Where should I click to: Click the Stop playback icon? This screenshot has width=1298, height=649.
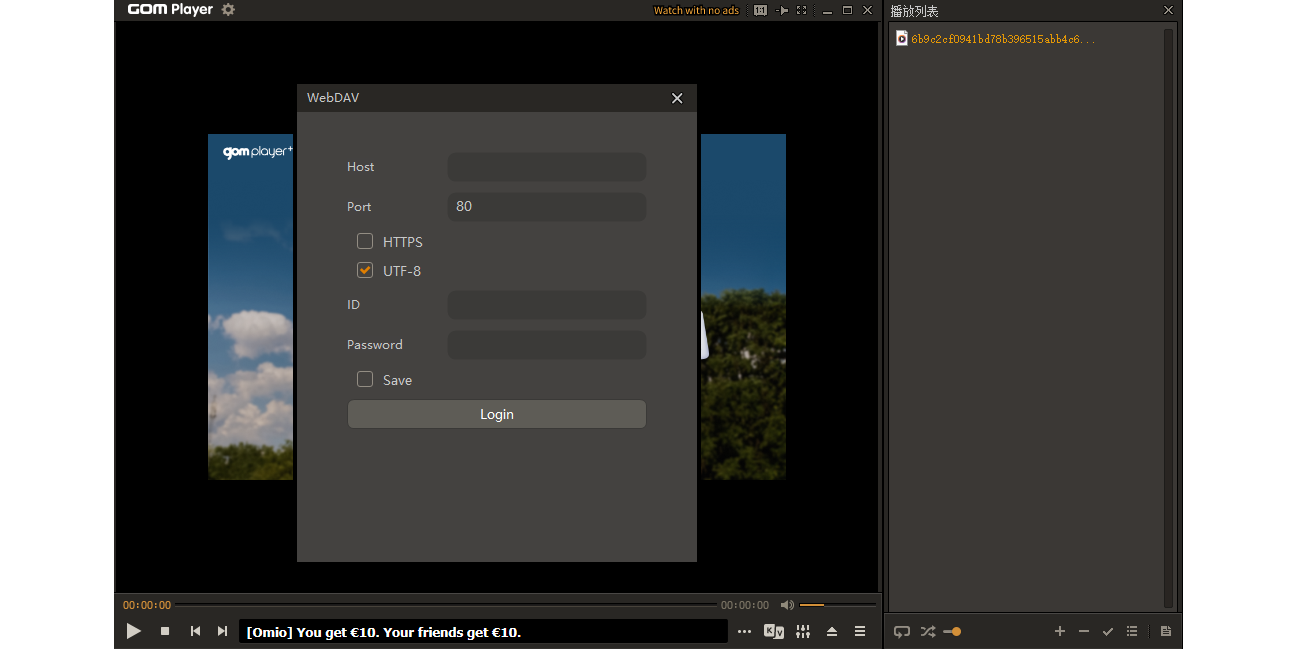pos(165,631)
